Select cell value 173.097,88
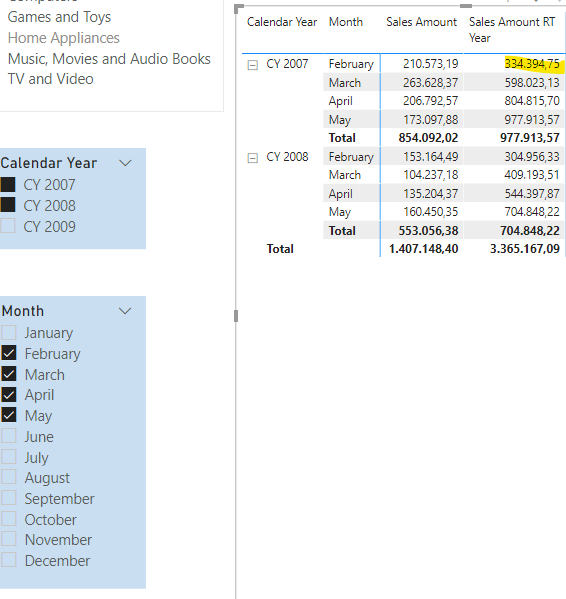This screenshot has height=599, width=566. [x=430, y=120]
